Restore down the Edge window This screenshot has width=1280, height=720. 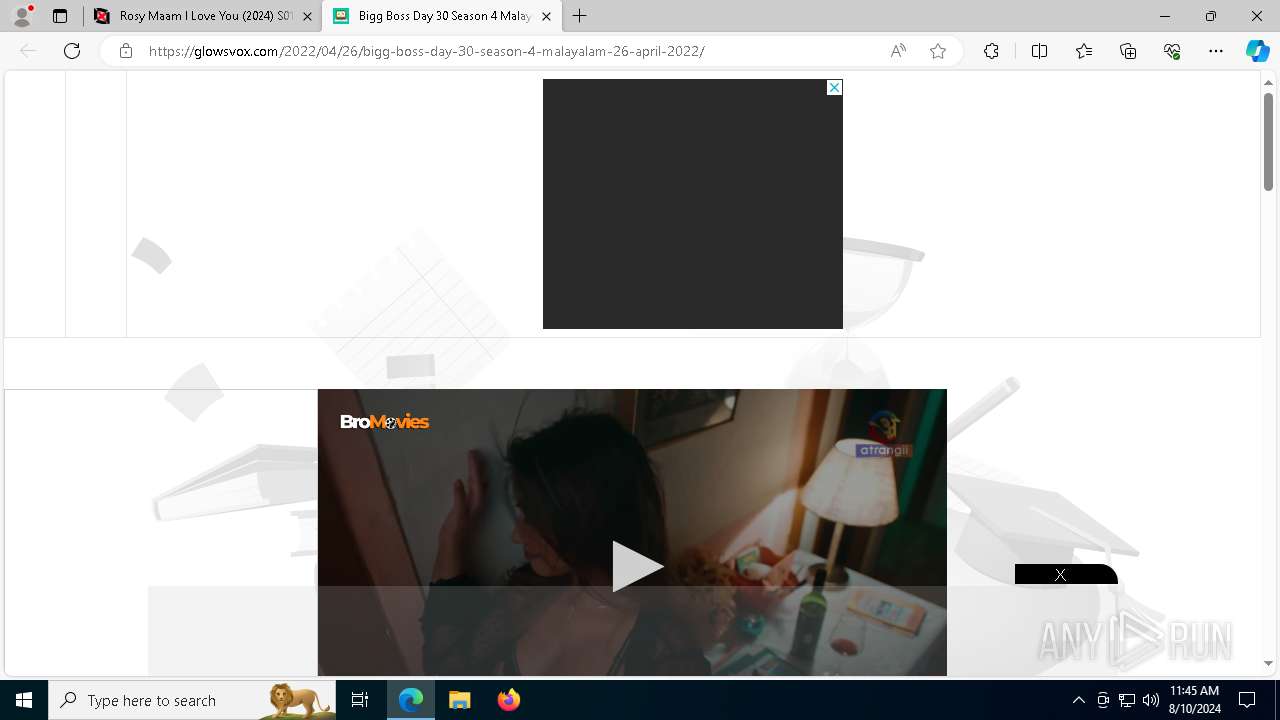pos(1211,16)
